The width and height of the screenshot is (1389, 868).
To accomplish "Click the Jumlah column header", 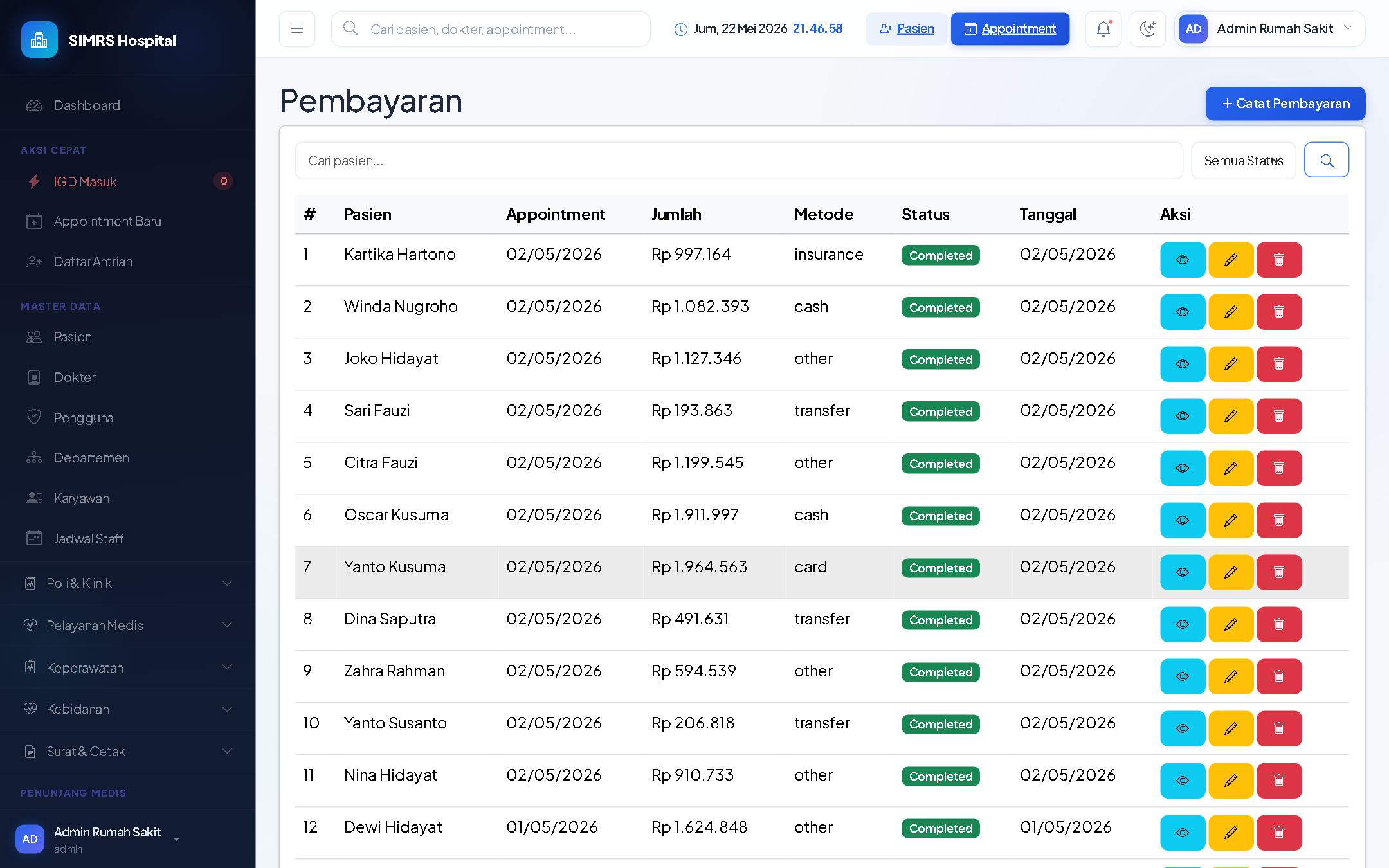I will (x=676, y=215).
